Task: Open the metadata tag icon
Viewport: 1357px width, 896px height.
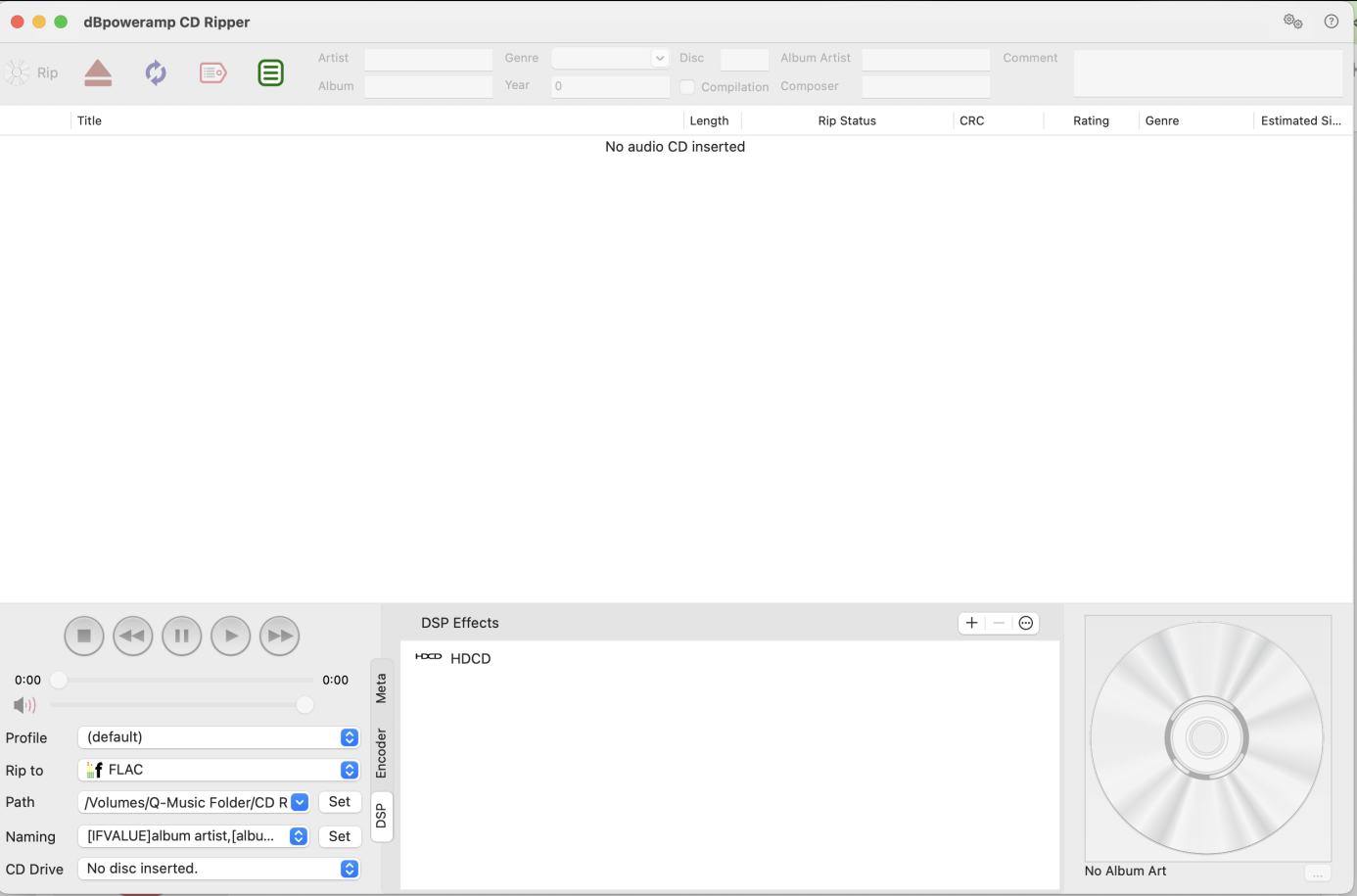Action: point(212,73)
